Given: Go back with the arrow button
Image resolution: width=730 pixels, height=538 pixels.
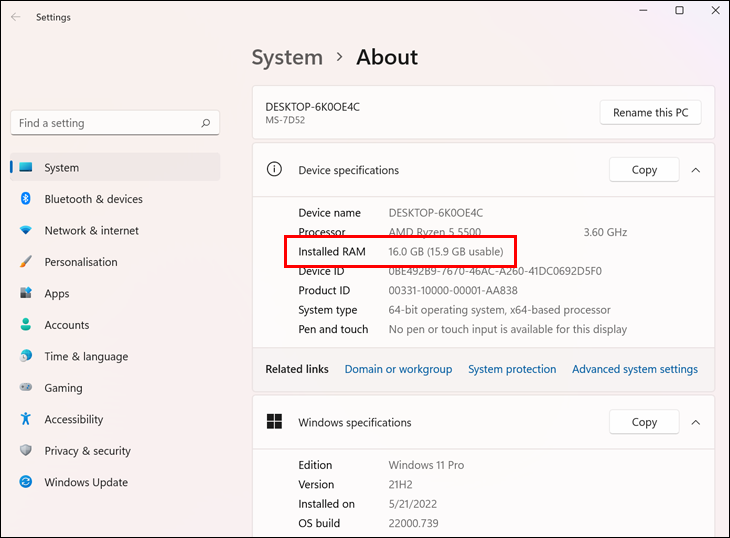Looking at the screenshot, I should 15,17.
